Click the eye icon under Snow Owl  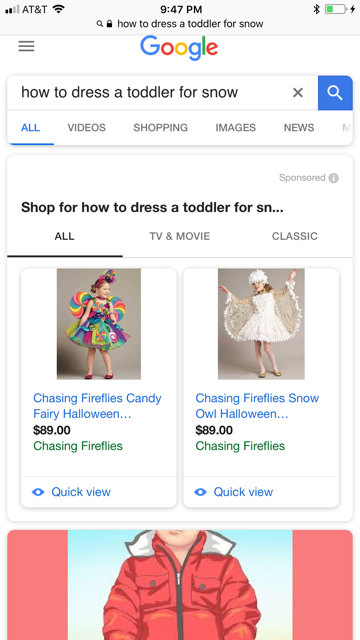(200, 492)
